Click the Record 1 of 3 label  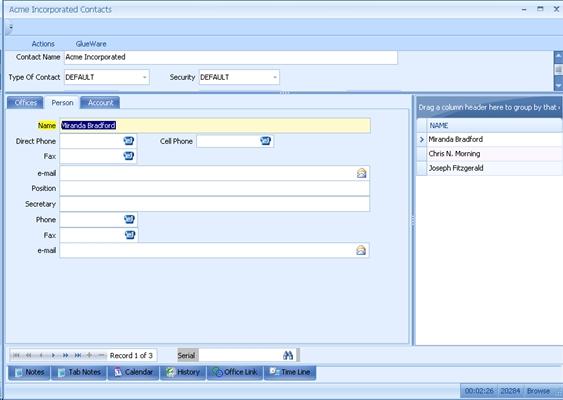[131, 355]
